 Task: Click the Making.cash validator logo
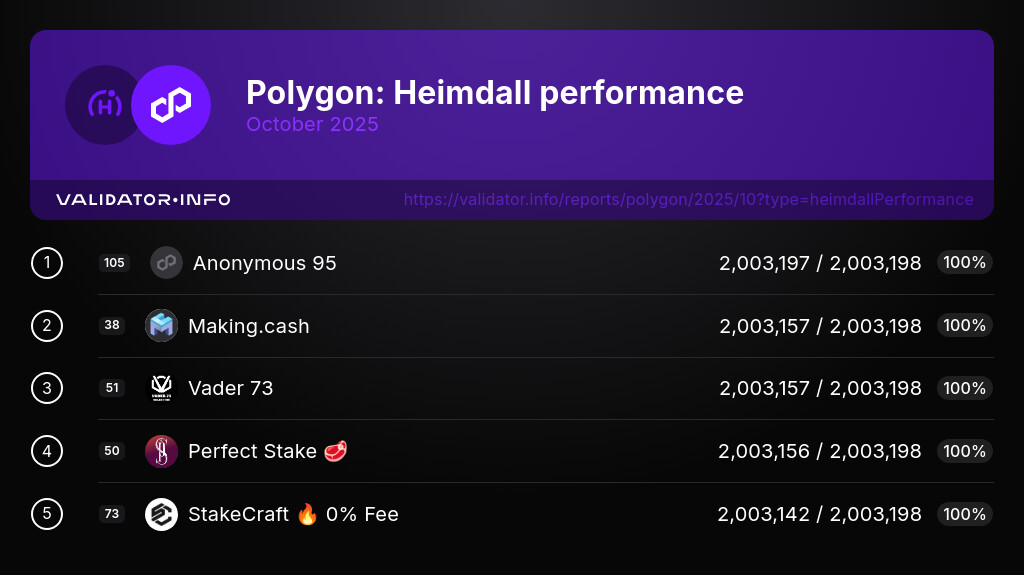161,326
